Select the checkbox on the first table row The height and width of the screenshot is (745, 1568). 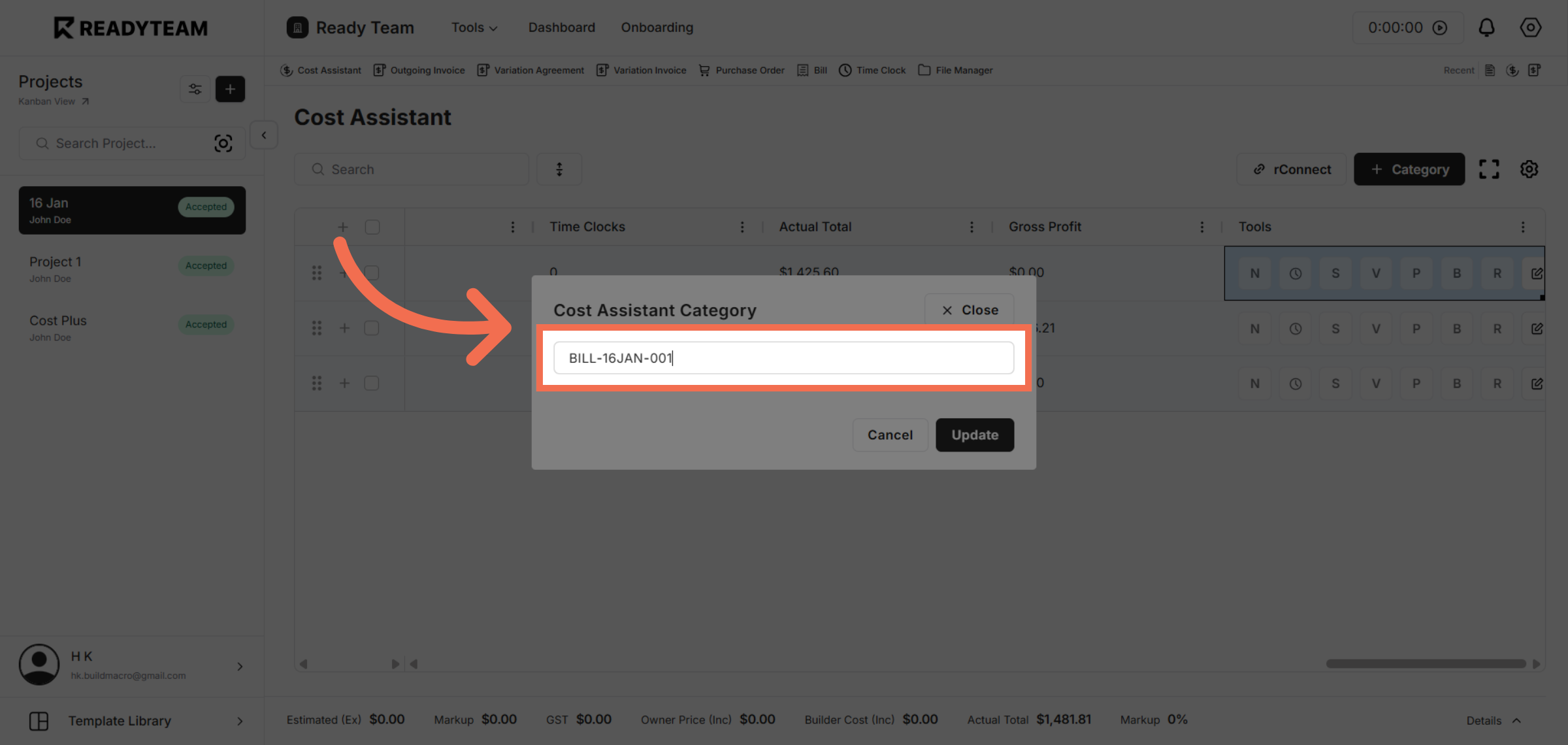(372, 273)
